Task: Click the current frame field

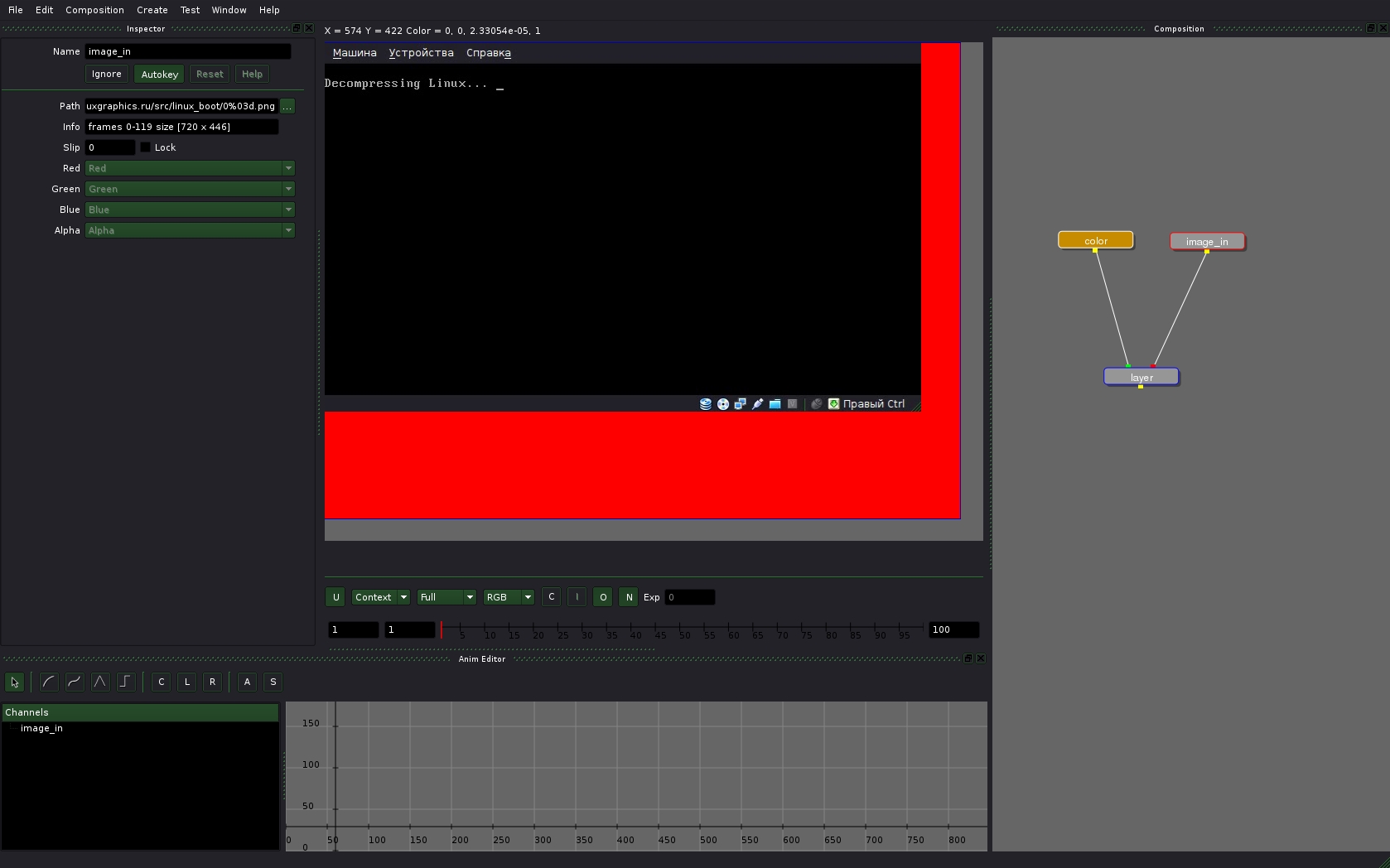Action: [x=410, y=629]
